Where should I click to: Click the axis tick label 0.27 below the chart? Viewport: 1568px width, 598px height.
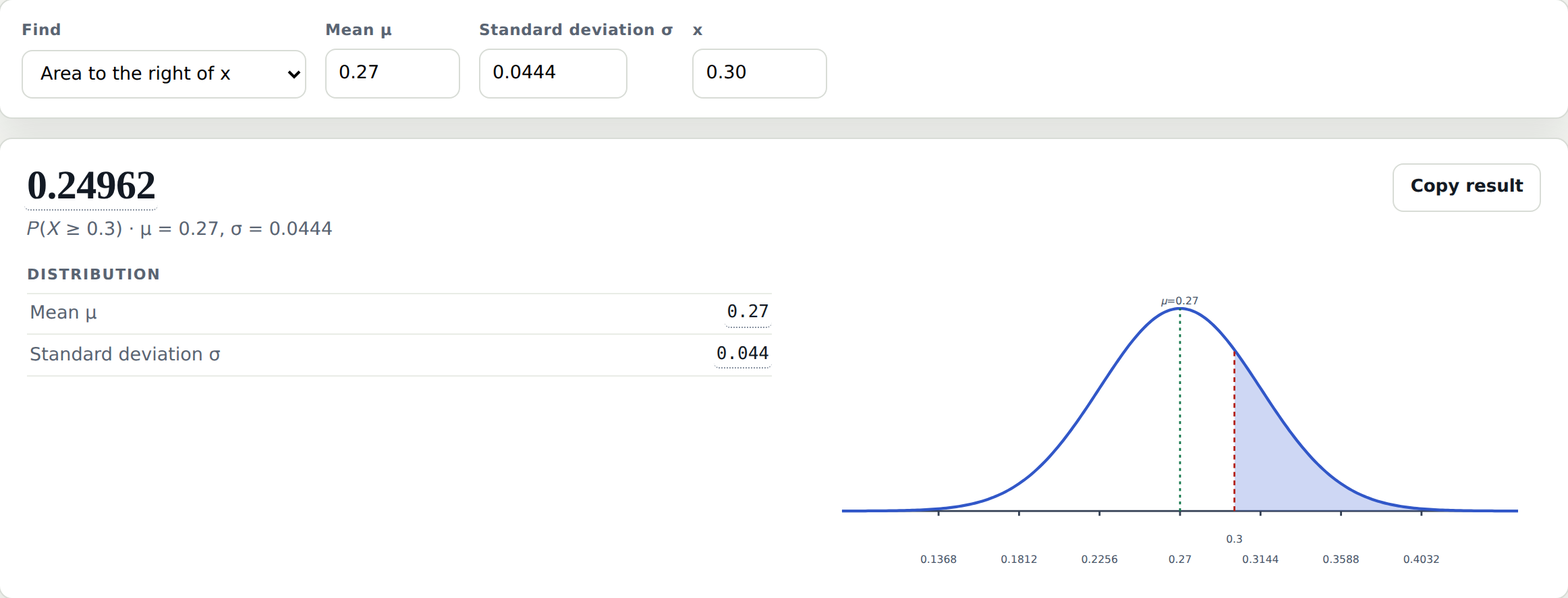tap(1180, 559)
